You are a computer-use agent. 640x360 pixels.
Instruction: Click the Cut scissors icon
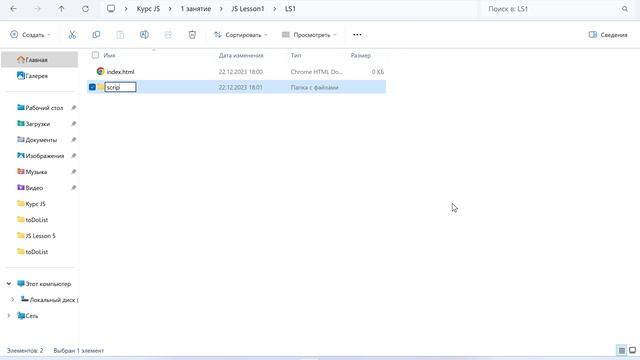72,35
